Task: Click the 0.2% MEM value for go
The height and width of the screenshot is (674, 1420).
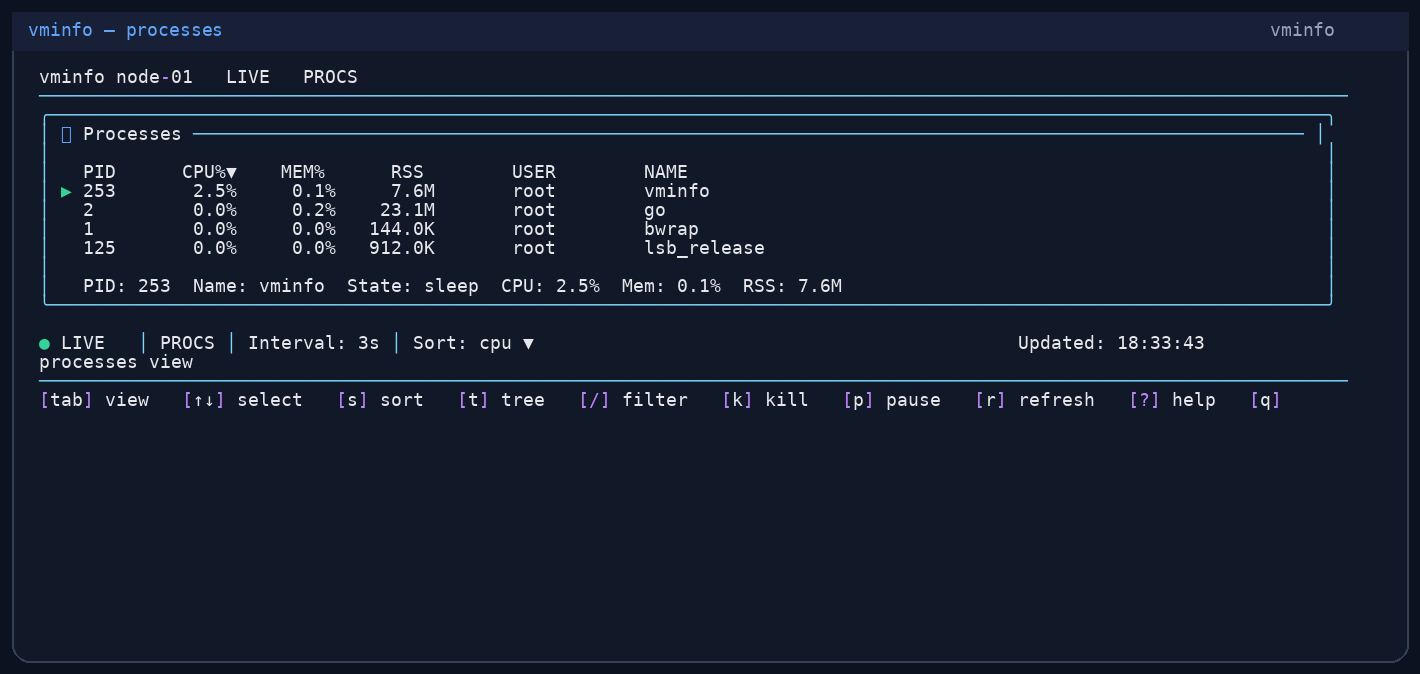Action: pyautogui.click(x=314, y=210)
